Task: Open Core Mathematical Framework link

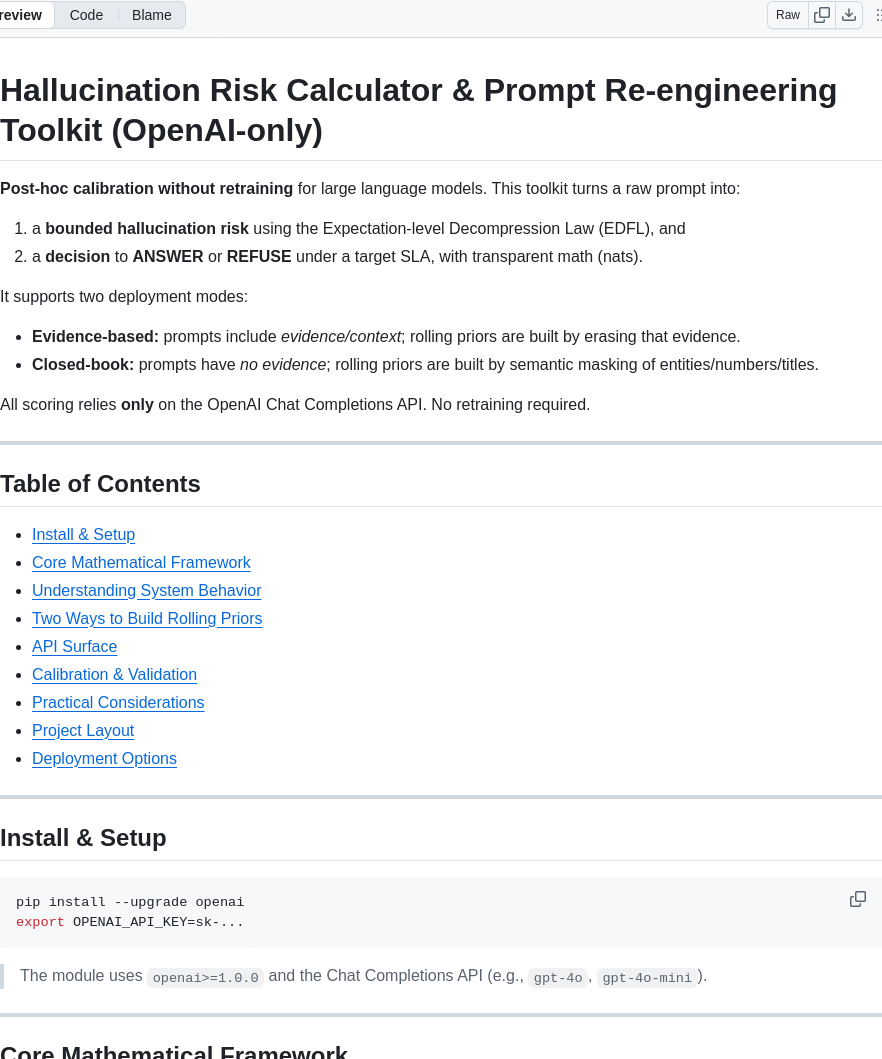Action: coord(141,563)
